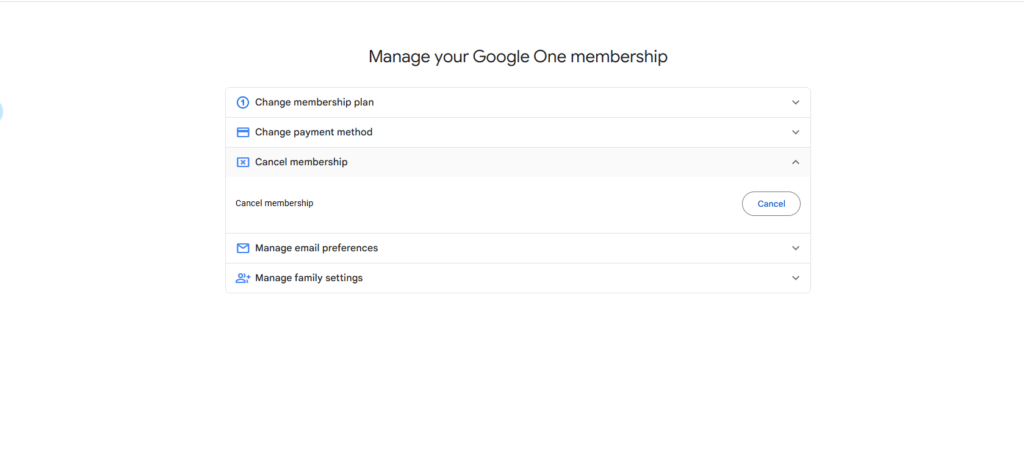Expand the Change membership plan chevron
This screenshot has width=1024, height=458.
(x=795, y=102)
